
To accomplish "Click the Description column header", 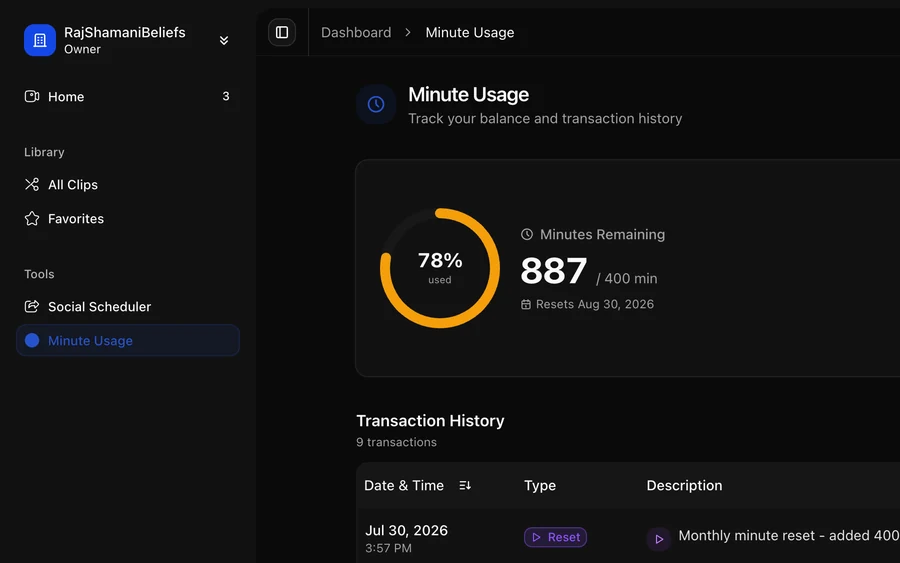I will pyautogui.click(x=684, y=486).
